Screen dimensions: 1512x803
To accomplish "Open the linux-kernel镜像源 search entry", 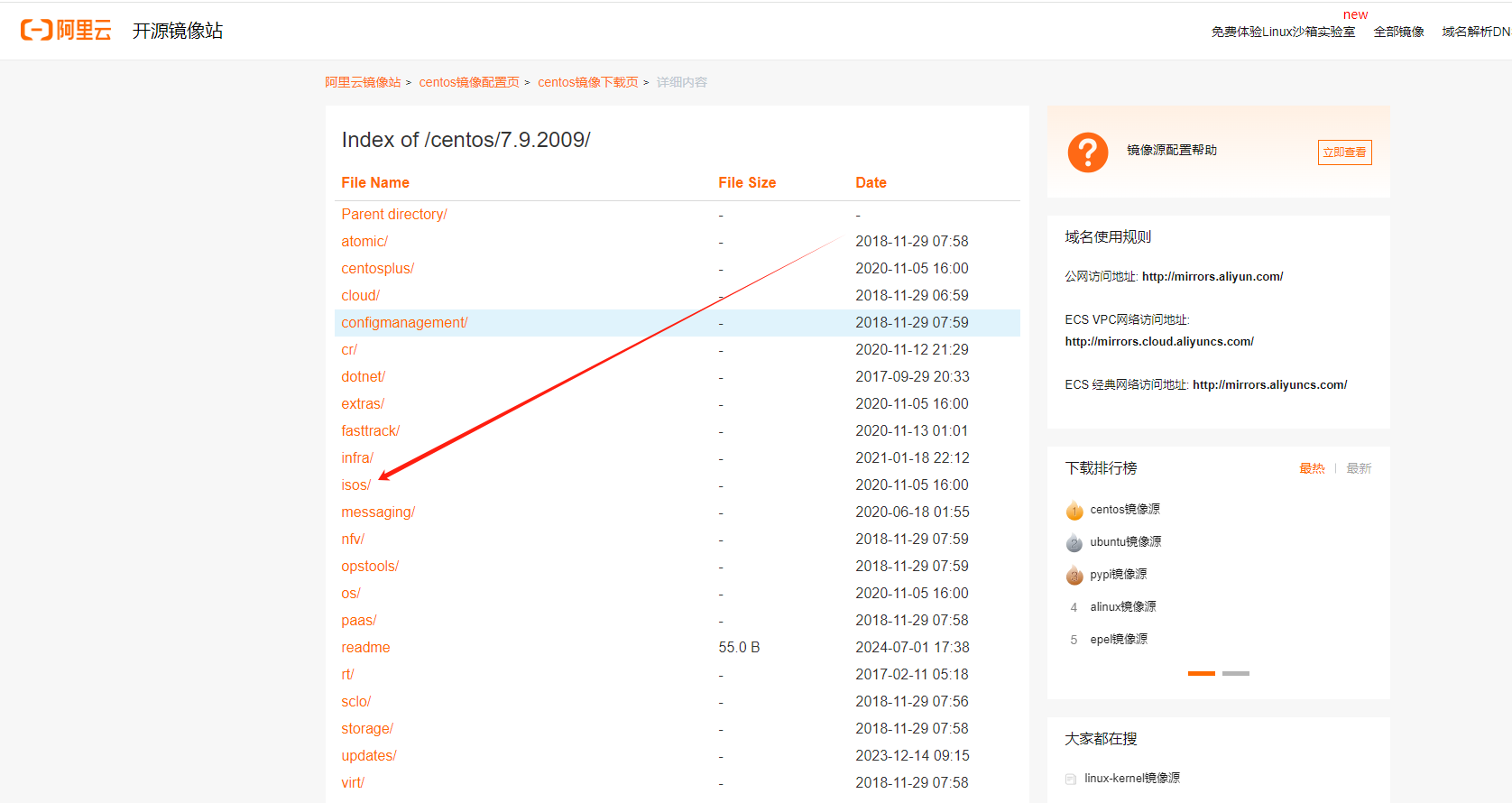I will pyautogui.click(x=1132, y=779).
